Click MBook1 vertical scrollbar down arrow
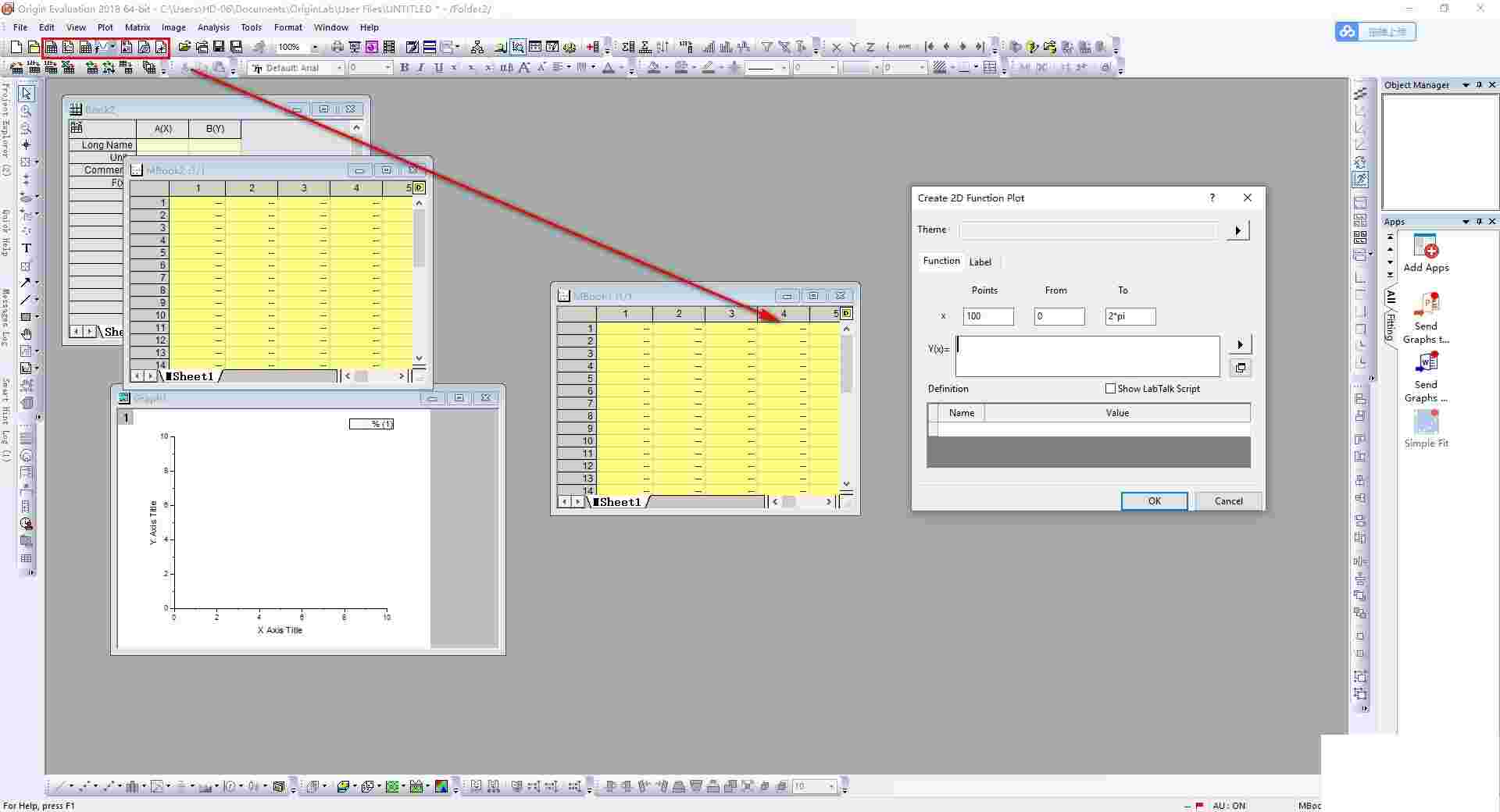 click(846, 484)
